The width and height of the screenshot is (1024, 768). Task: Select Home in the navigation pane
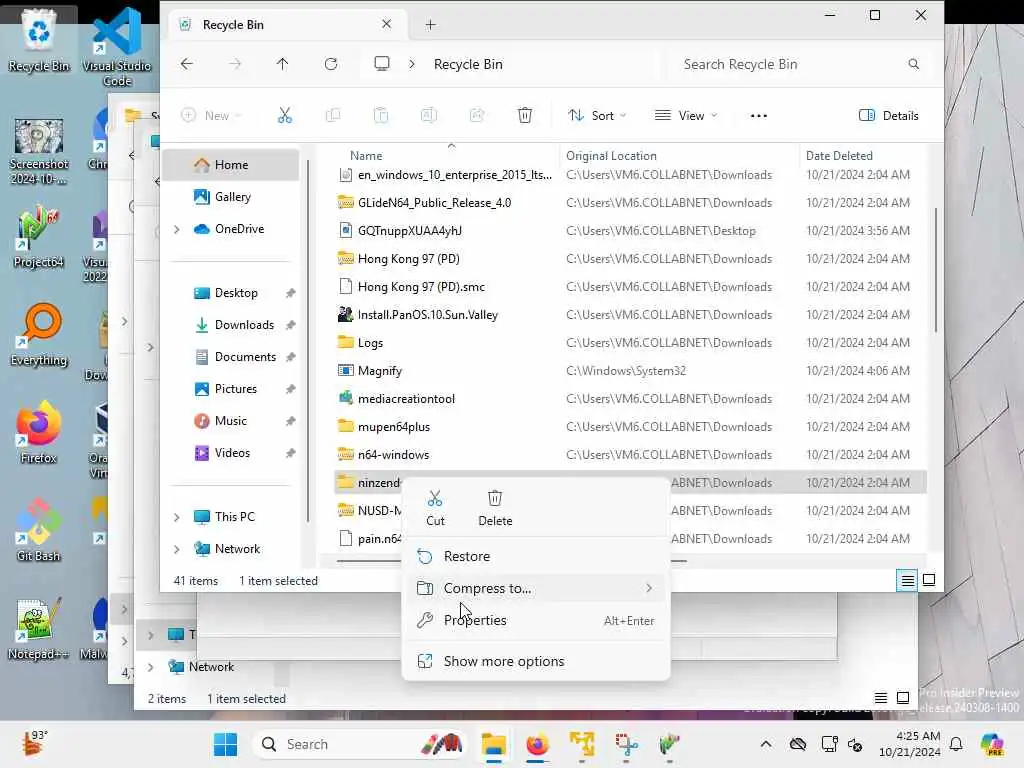pyautogui.click(x=230, y=165)
